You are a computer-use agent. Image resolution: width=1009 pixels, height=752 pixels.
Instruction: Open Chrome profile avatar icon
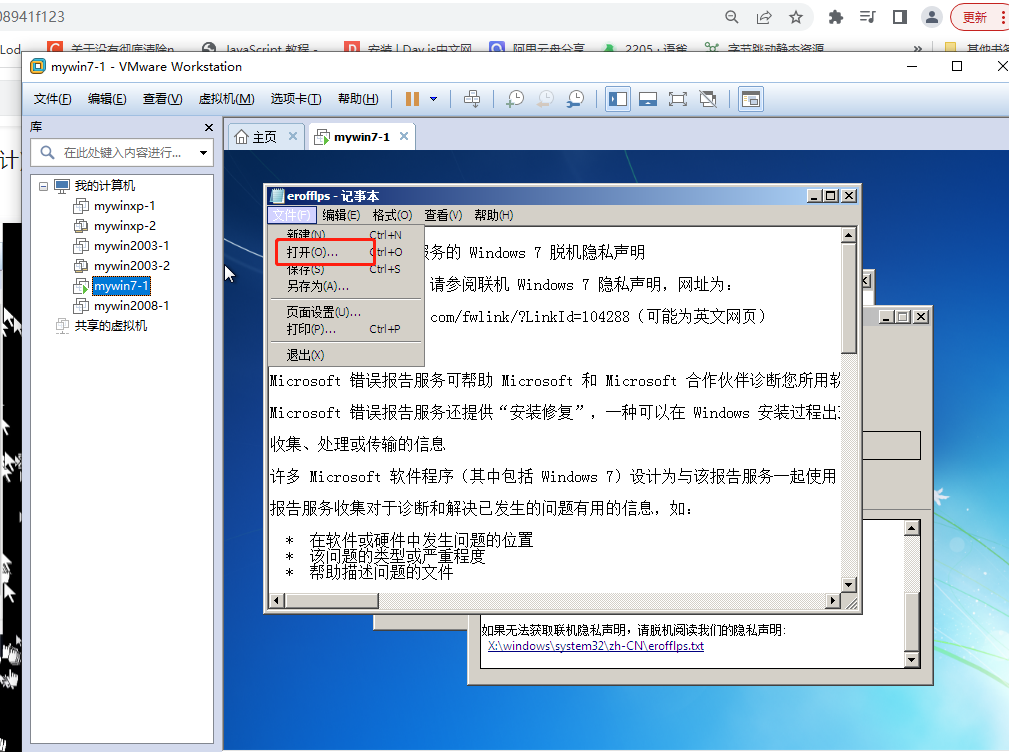932,17
